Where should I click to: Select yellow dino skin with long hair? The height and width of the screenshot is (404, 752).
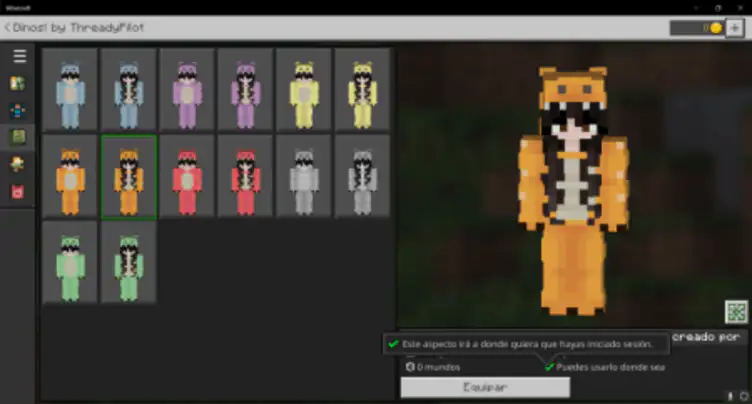click(x=363, y=90)
